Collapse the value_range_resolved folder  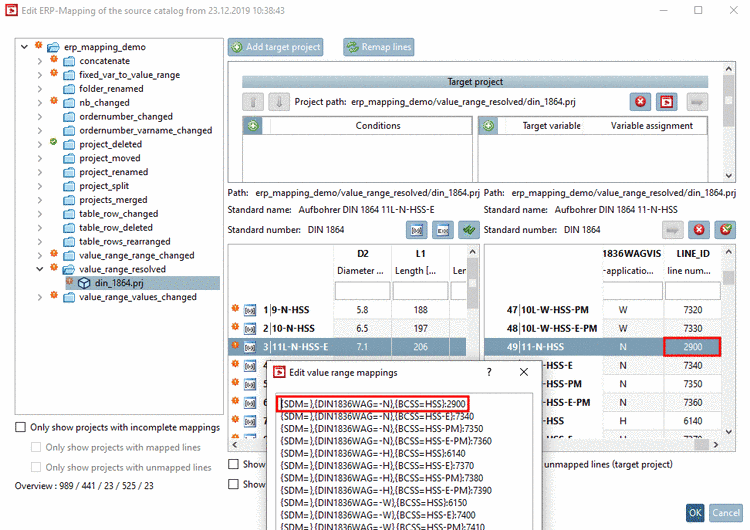coord(40,269)
